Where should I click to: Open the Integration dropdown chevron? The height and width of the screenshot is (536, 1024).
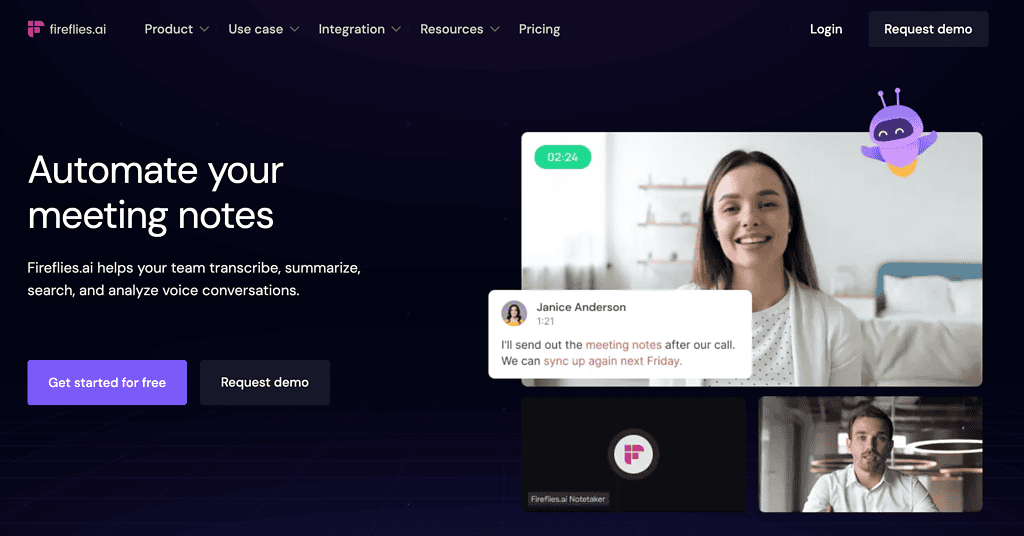pyautogui.click(x=396, y=29)
